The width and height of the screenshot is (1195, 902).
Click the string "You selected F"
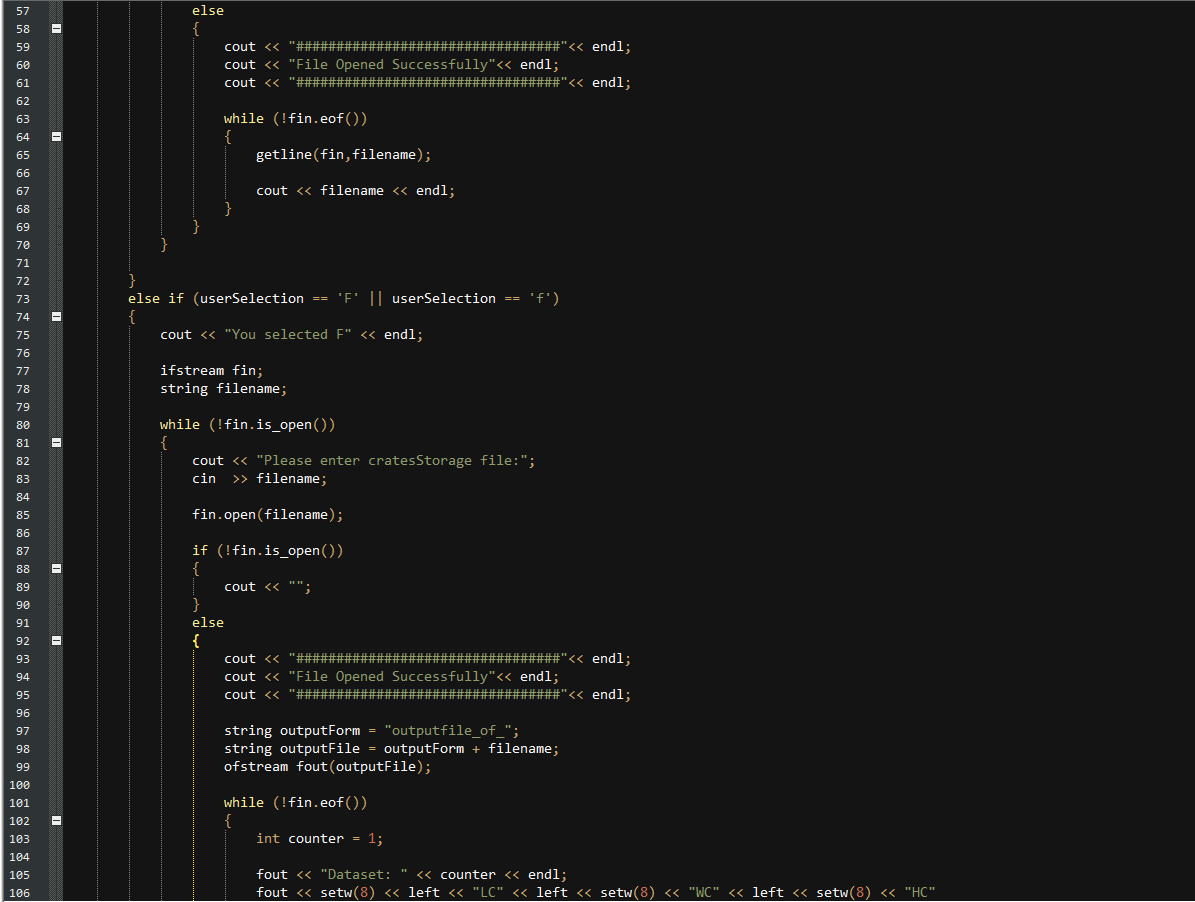coord(289,334)
